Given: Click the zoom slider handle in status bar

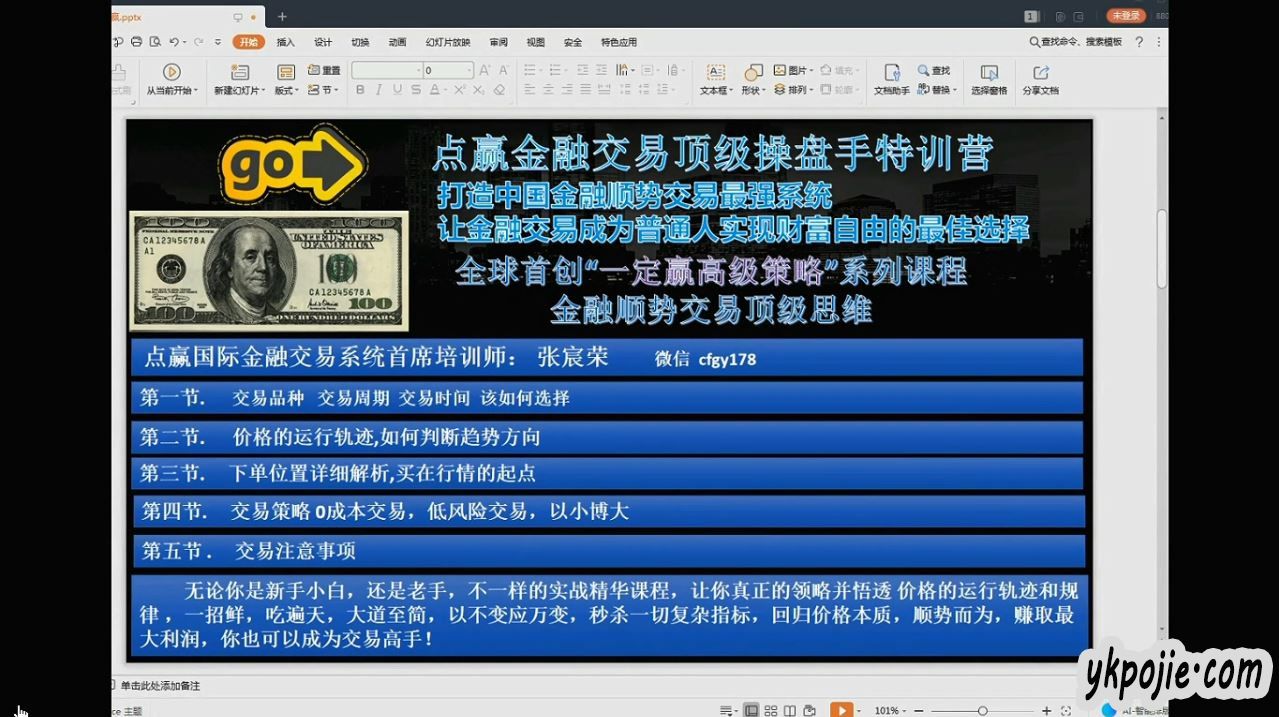Looking at the screenshot, I should 982,710.
